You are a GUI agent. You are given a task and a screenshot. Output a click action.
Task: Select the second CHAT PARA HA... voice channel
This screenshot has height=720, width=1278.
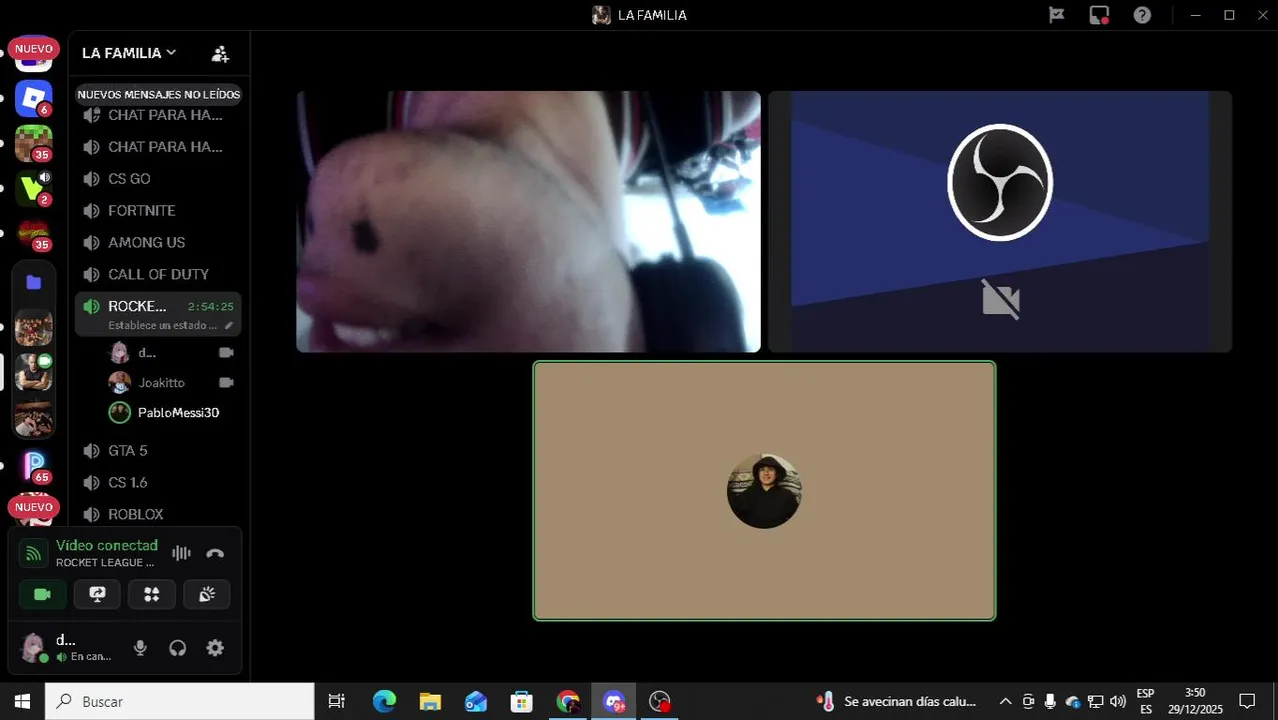159,147
